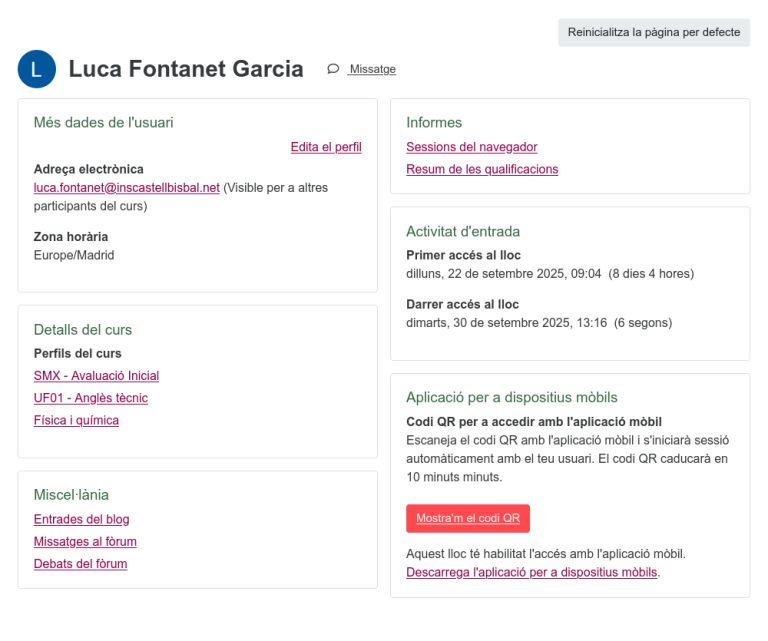This screenshot has width=768, height=641.
Task: Click the Miscel·lània section heading
Action: pyautogui.click(x=71, y=494)
